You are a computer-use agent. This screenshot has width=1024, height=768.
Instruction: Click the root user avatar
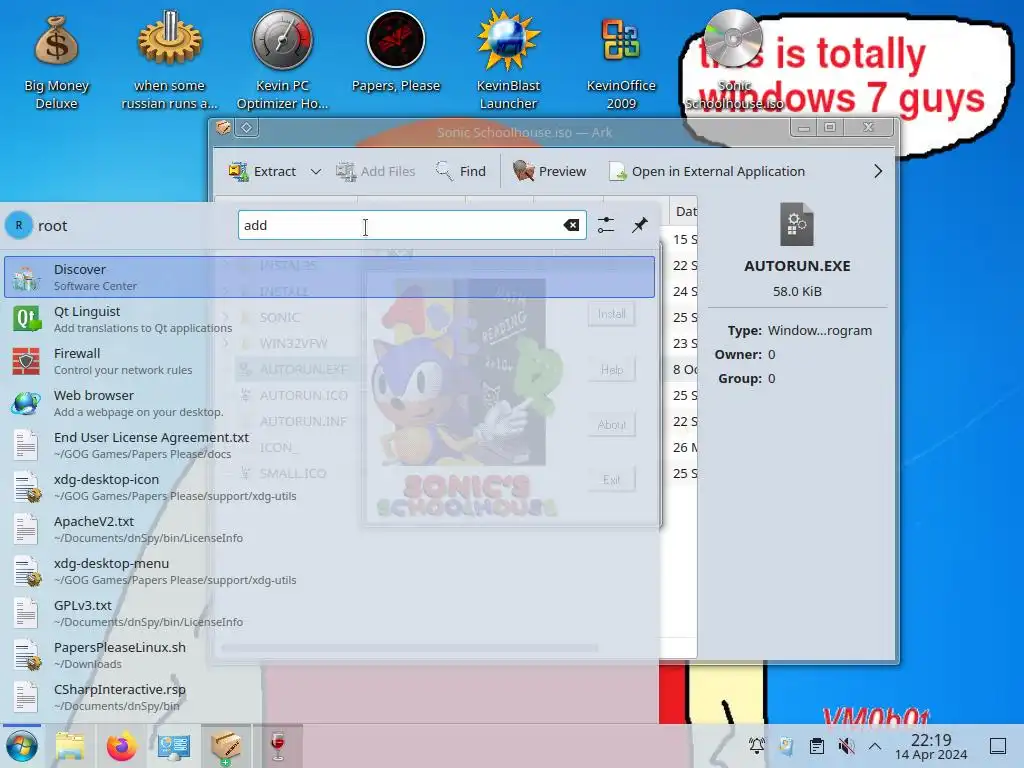click(19, 225)
